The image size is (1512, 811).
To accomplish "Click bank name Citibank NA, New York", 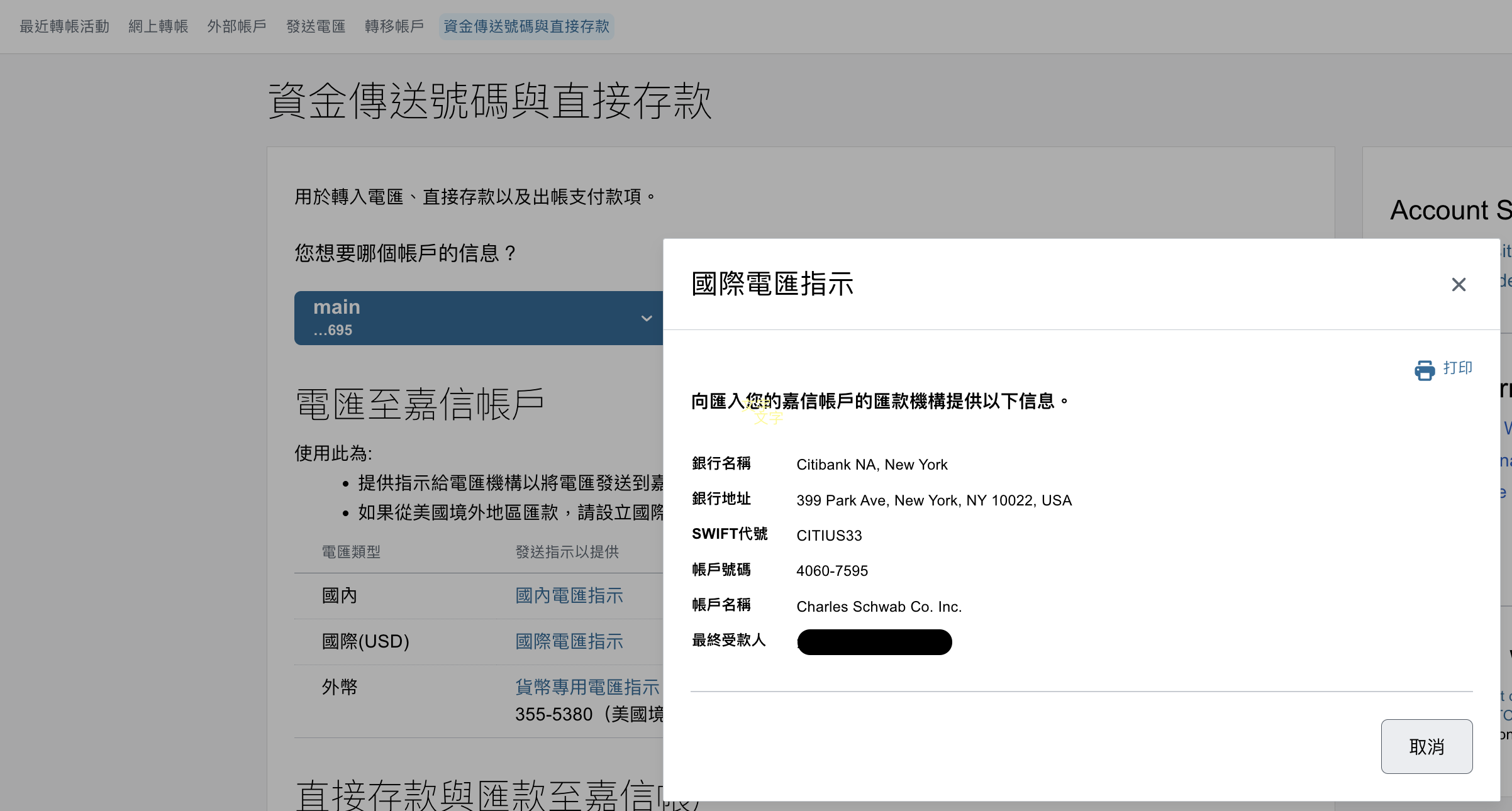I will pos(872,464).
